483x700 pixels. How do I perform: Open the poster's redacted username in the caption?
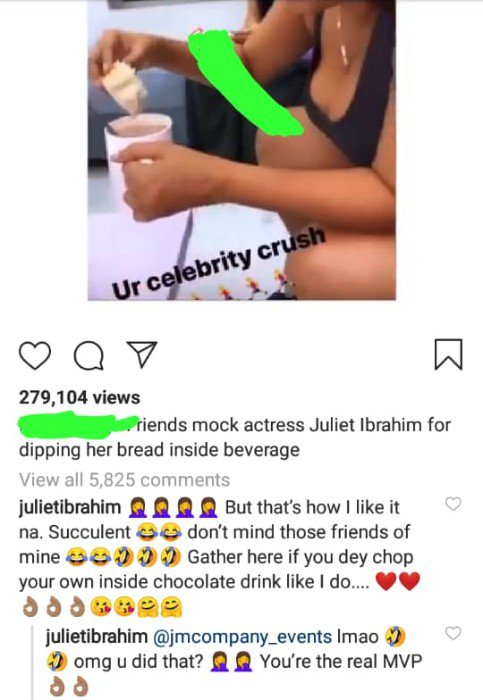[x=77, y=425]
